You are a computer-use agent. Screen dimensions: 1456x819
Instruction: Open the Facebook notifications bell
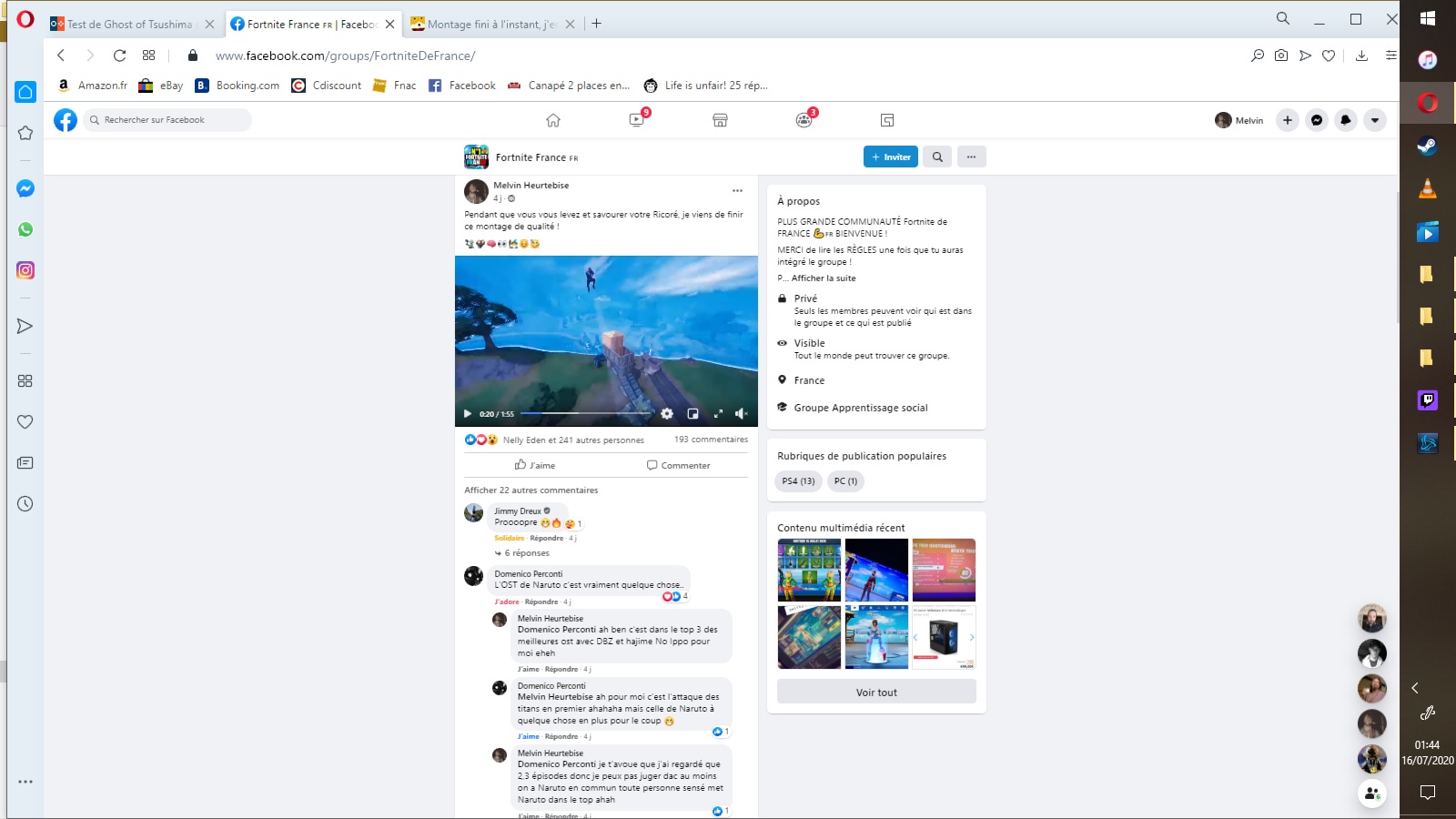[1346, 120]
